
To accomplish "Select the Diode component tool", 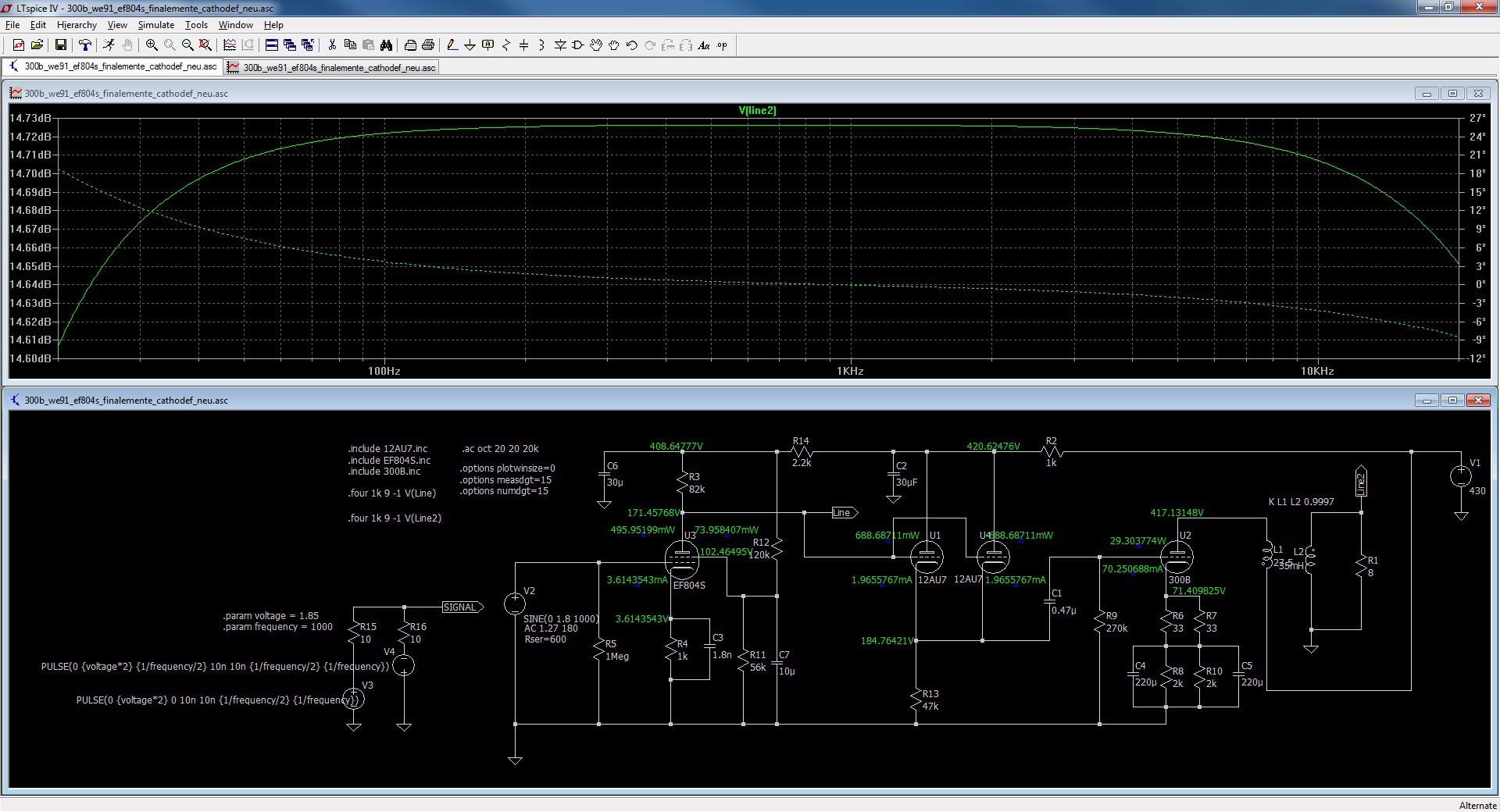I will [560, 45].
